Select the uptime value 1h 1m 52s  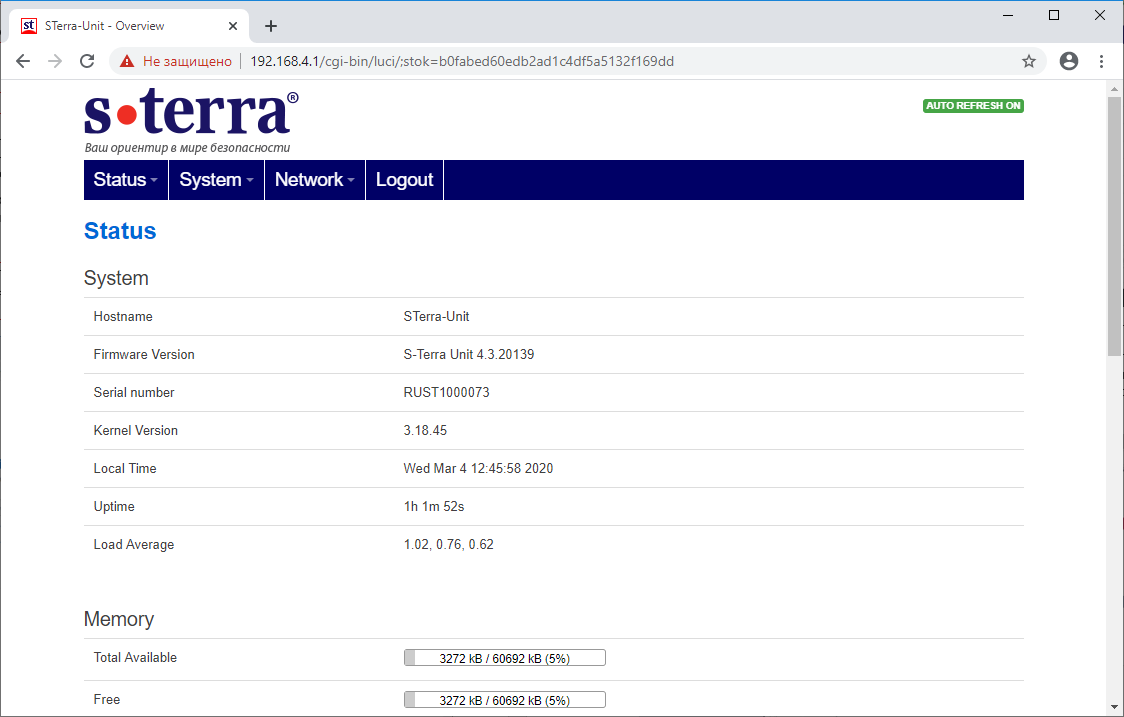(x=434, y=506)
